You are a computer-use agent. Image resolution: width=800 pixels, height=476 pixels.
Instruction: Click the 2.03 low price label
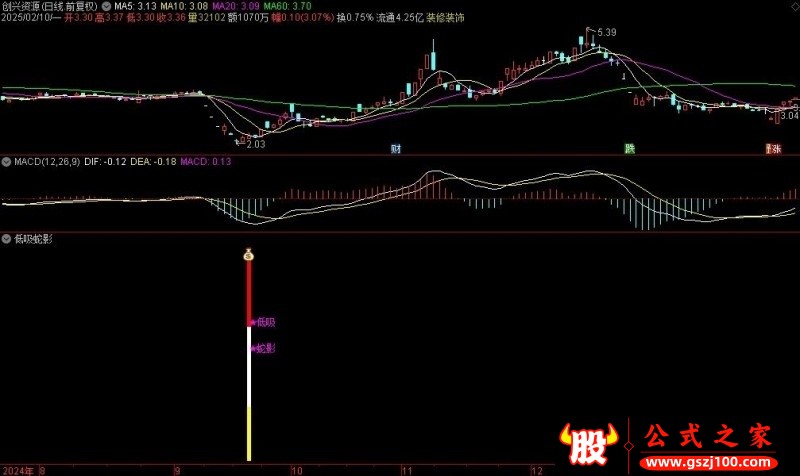click(256, 144)
